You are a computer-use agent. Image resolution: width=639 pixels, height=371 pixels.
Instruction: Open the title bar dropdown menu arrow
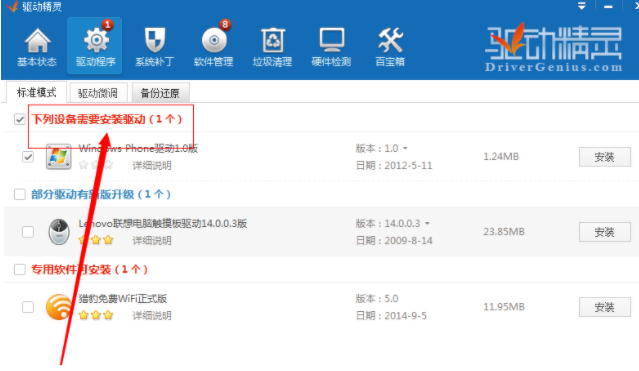click(582, 6)
